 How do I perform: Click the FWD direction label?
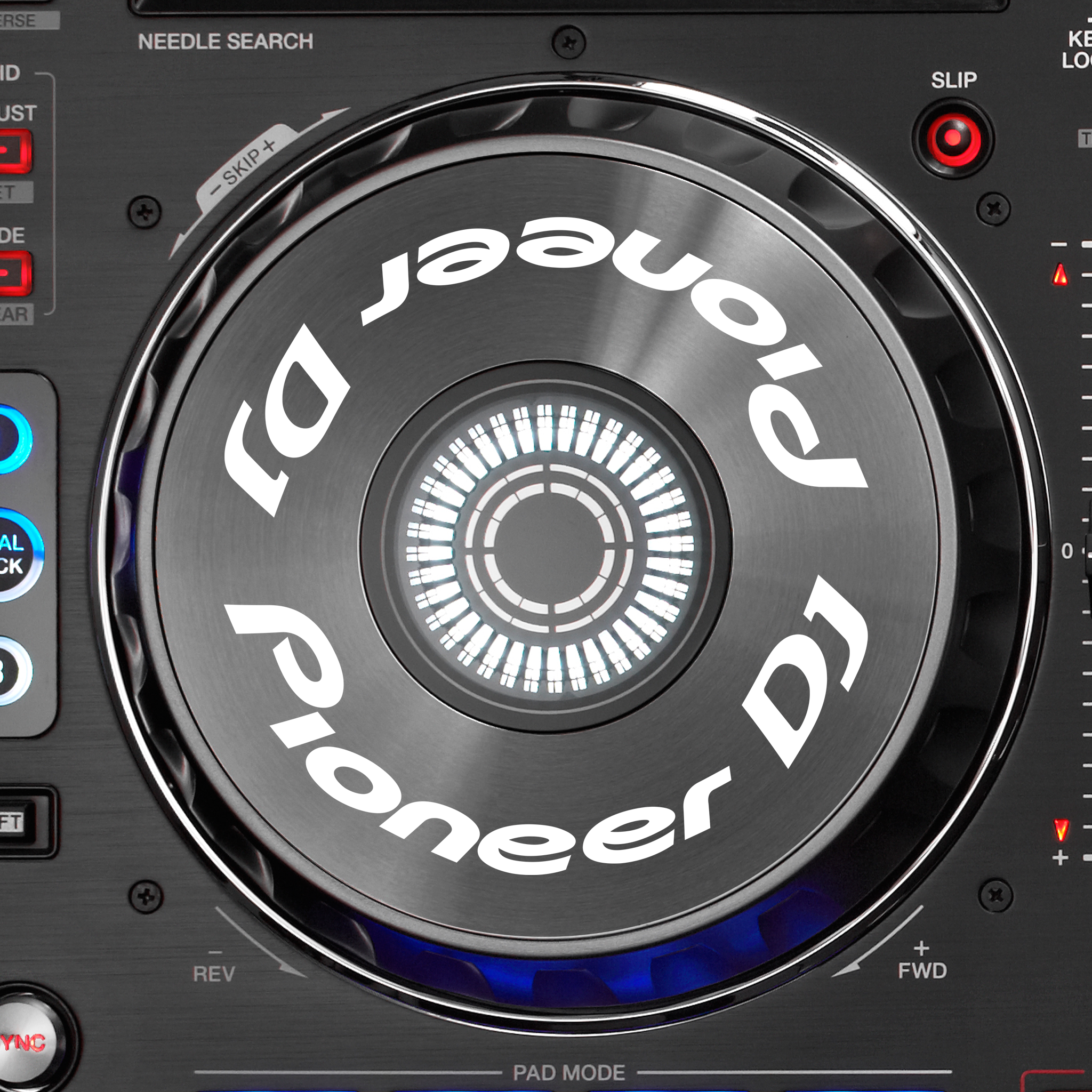click(922, 970)
